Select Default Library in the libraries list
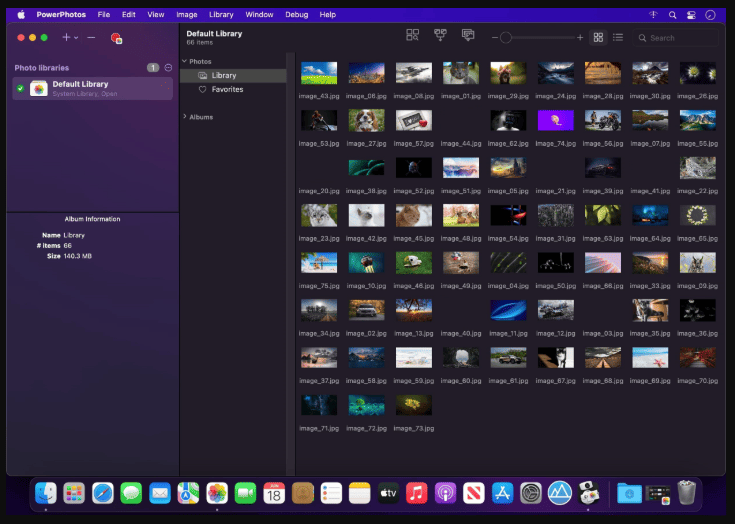The height and width of the screenshot is (524, 735). tap(92, 88)
